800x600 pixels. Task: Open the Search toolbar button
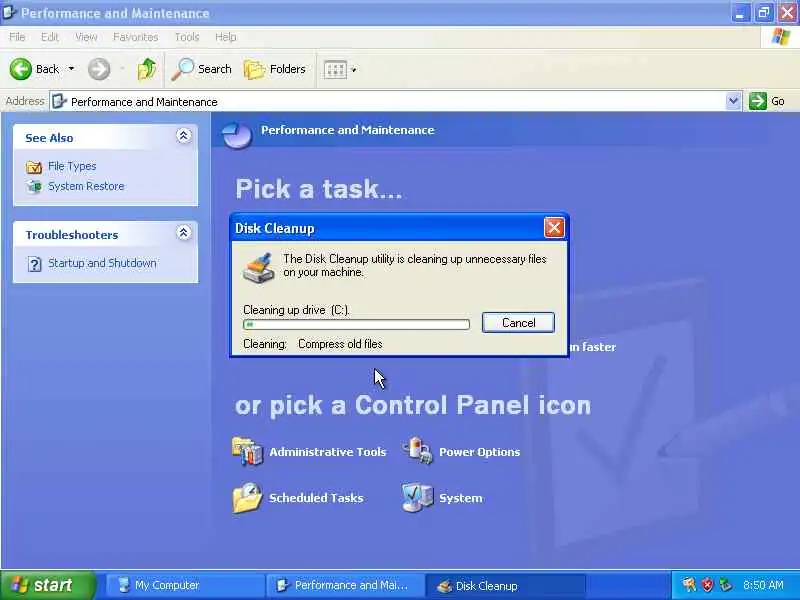tap(202, 69)
